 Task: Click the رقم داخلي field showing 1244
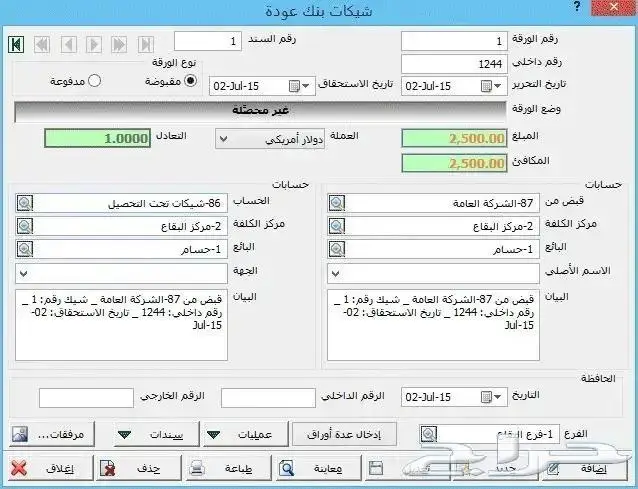point(454,64)
